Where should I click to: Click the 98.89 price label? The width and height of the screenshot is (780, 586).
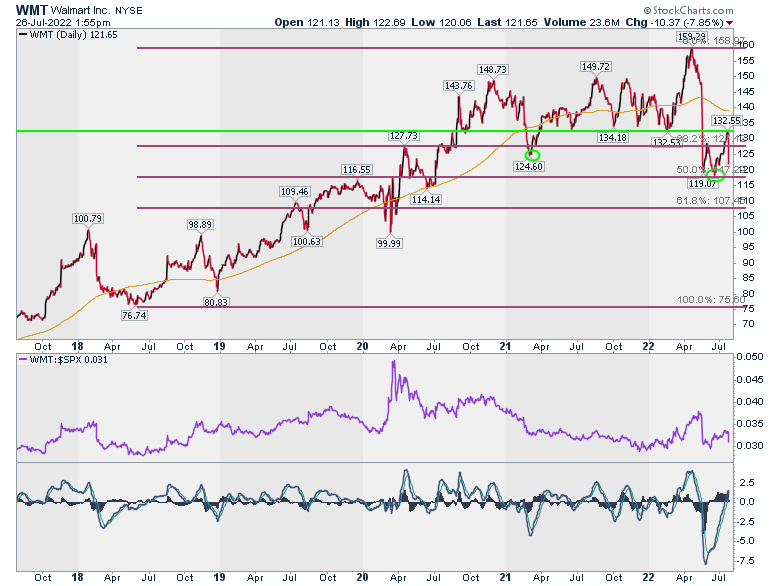(199, 224)
